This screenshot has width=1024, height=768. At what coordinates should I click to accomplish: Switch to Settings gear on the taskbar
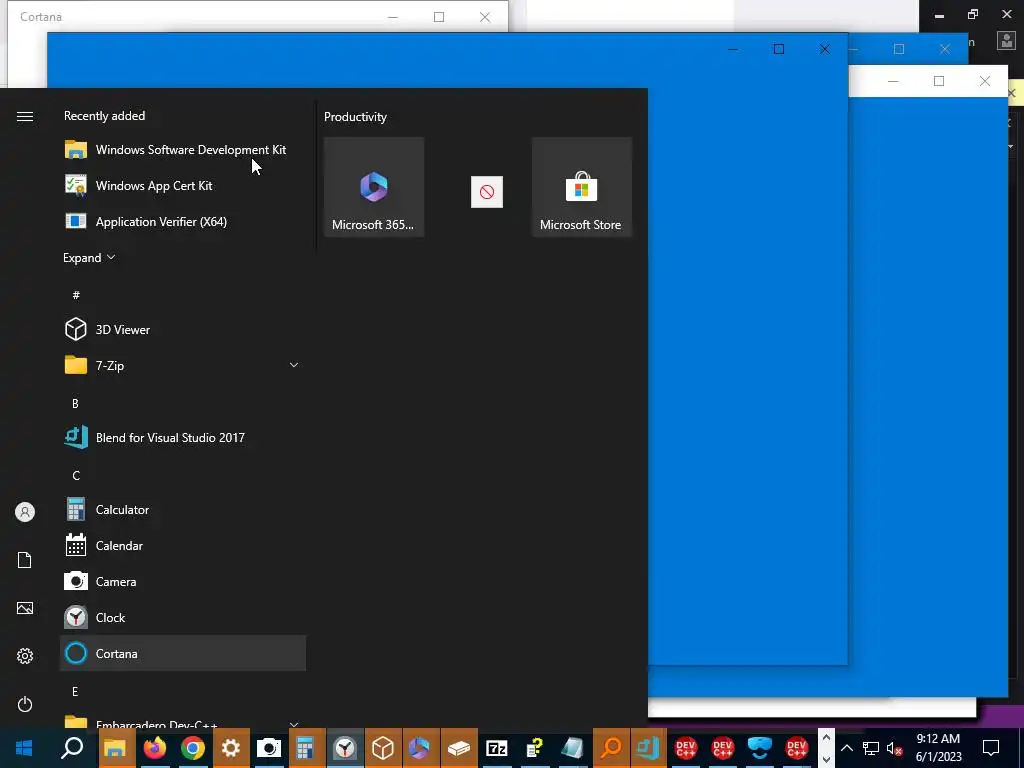pos(231,748)
